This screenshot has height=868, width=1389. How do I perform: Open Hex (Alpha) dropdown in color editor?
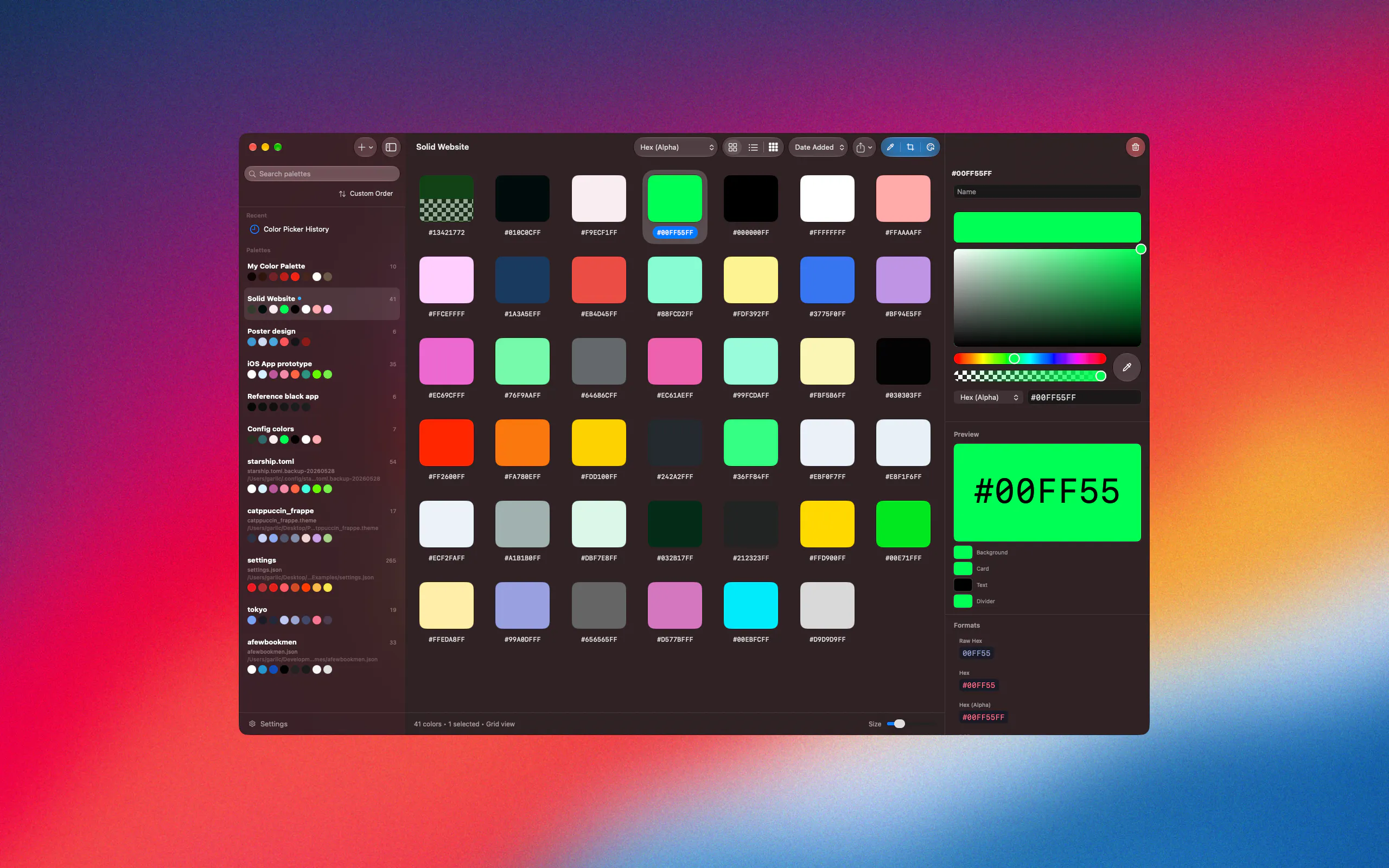tap(989, 397)
